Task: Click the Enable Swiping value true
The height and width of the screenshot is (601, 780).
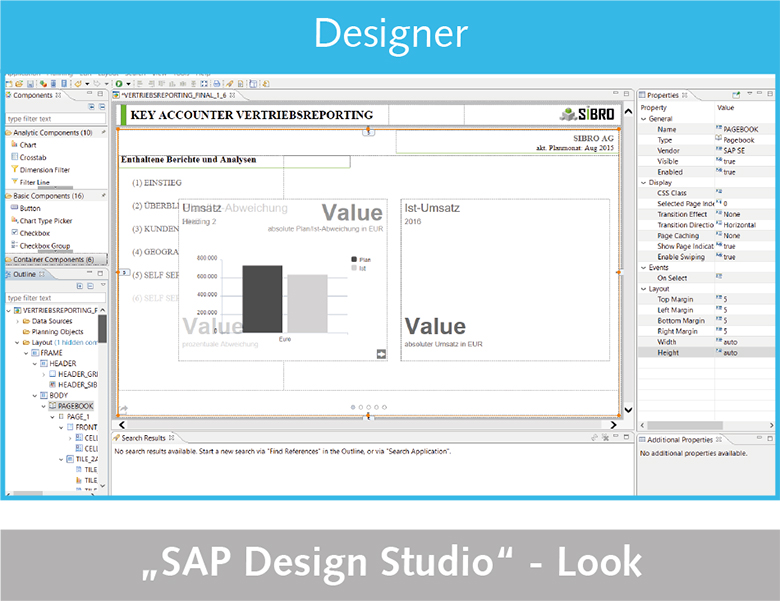Action: click(729, 257)
